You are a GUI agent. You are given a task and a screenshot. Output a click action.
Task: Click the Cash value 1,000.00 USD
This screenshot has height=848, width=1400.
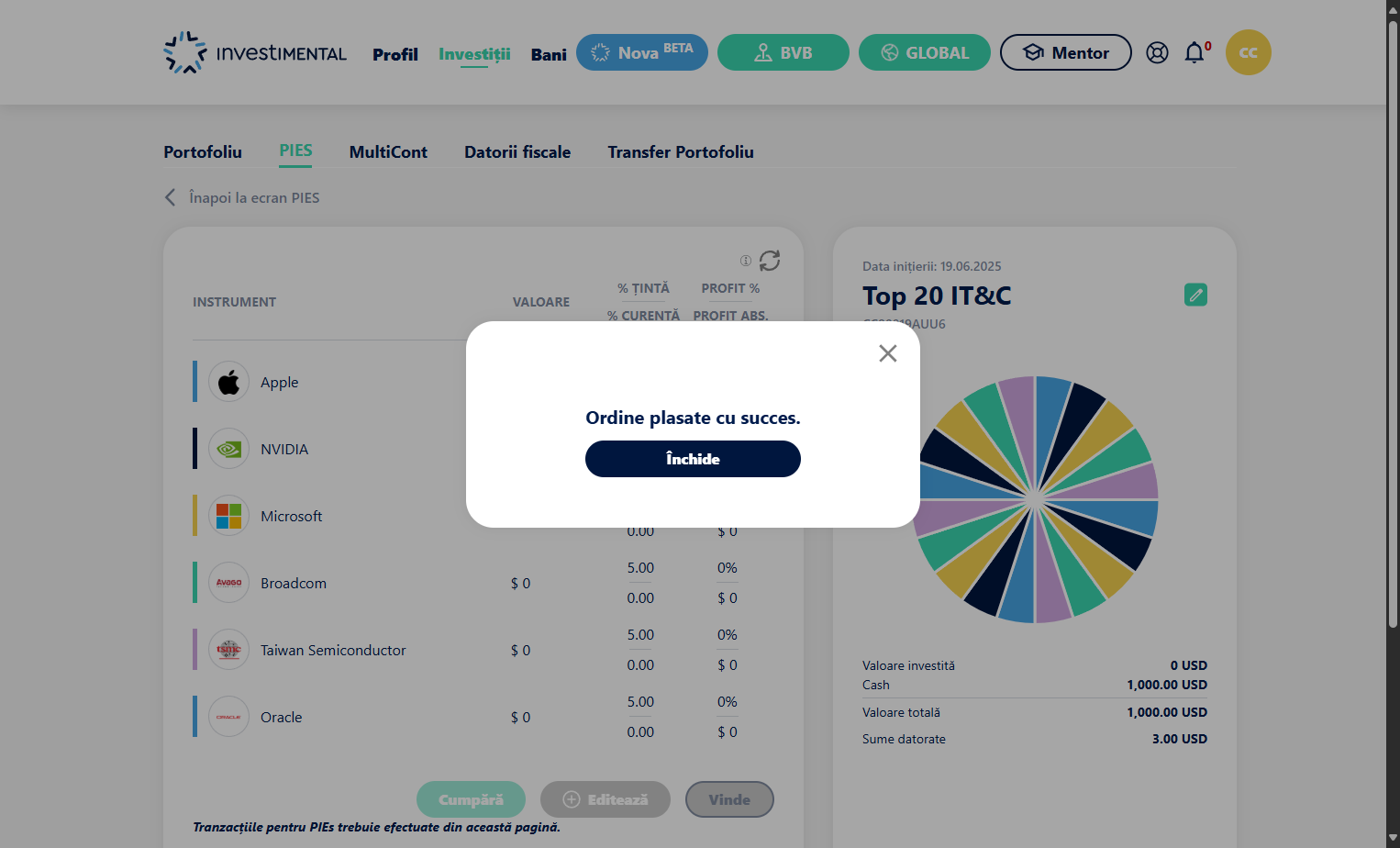point(1167,685)
